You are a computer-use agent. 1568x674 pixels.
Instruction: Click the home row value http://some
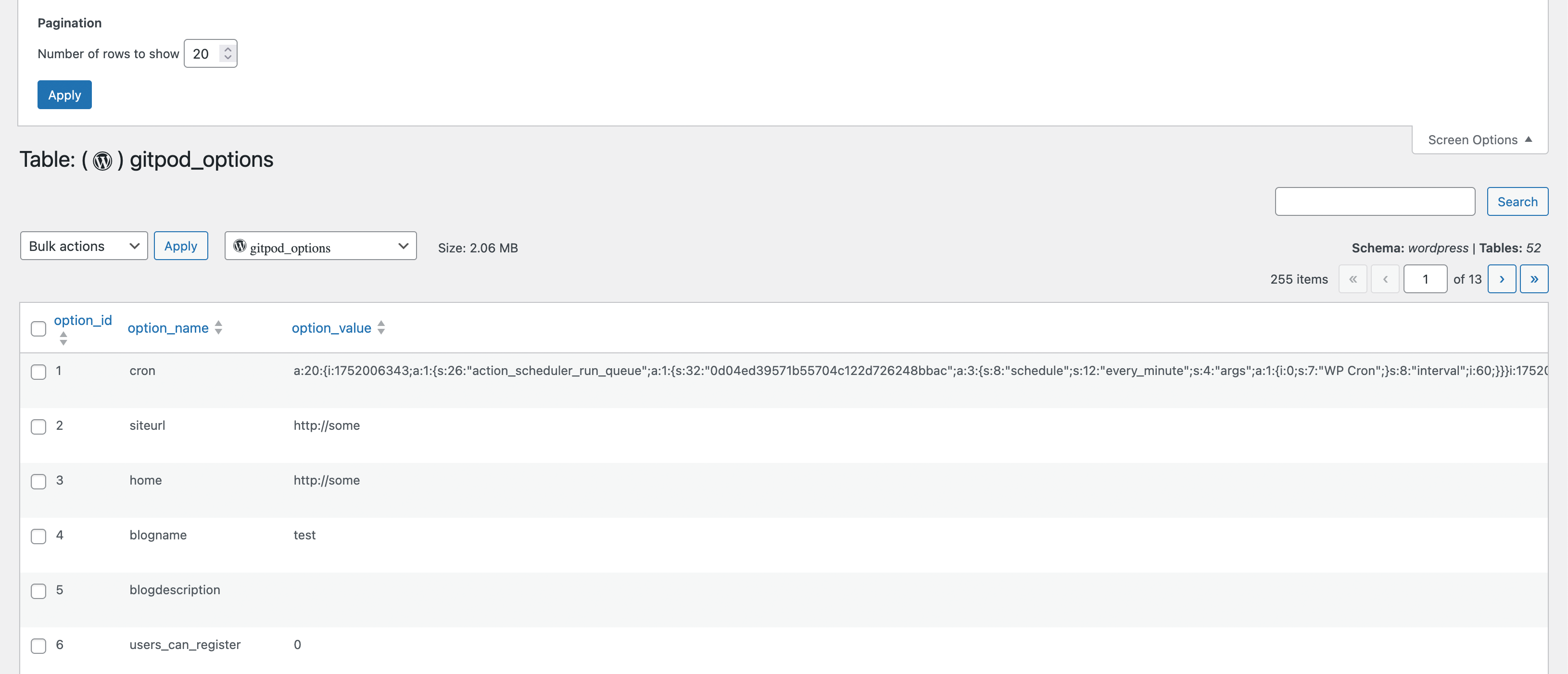[327, 480]
